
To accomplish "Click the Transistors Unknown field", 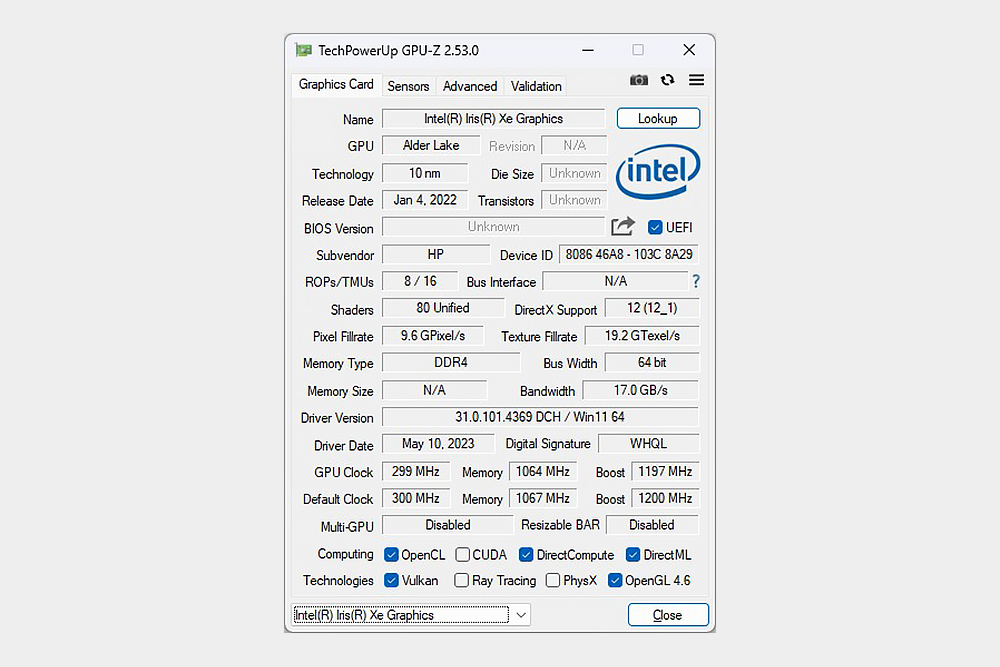I will [x=575, y=200].
